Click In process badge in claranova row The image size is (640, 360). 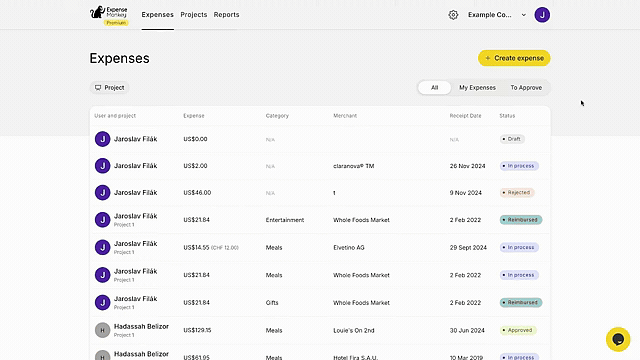[519, 166]
